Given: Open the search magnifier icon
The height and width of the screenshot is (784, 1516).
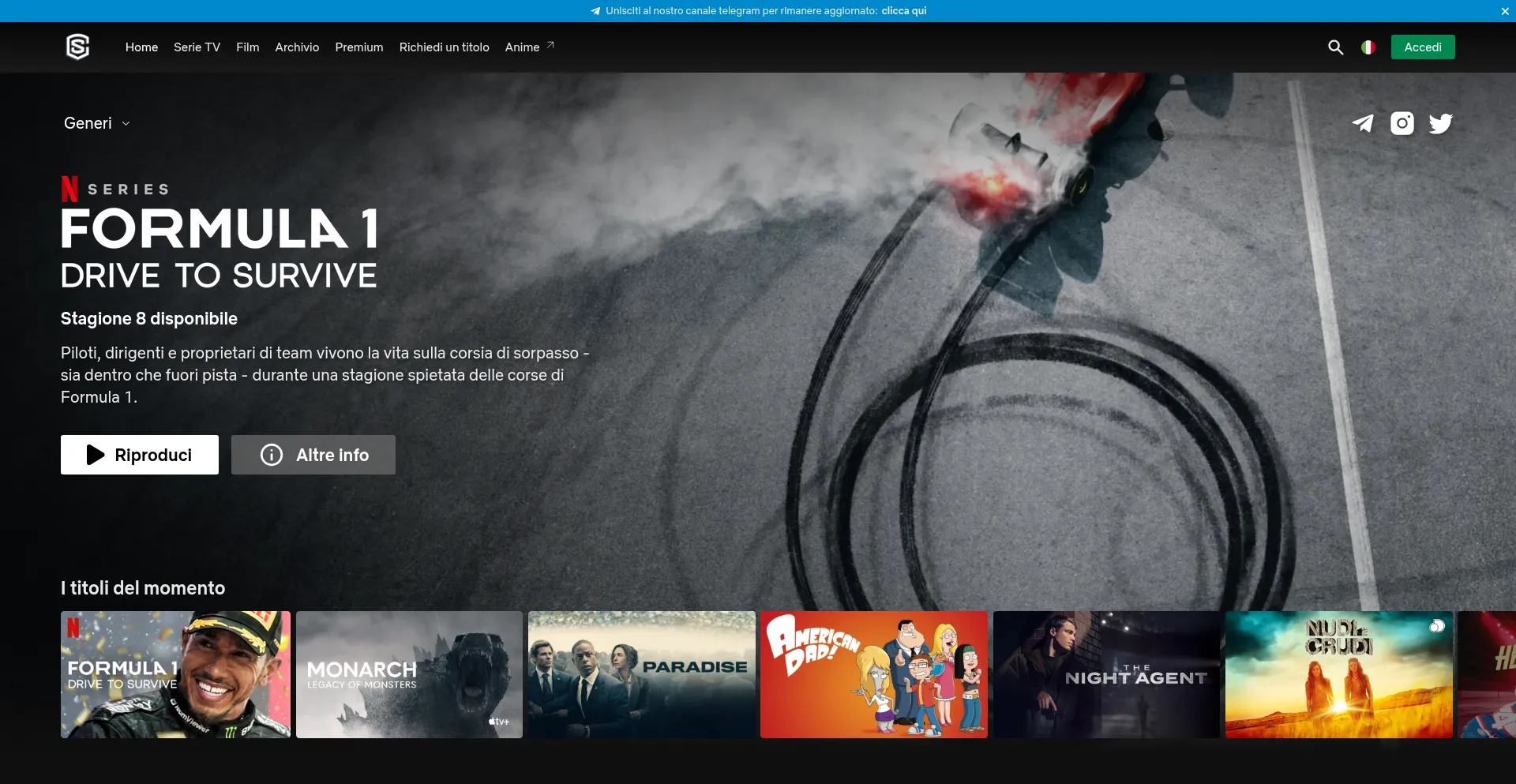Looking at the screenshot, I should pyautogui.click(x=1335, y=47).
